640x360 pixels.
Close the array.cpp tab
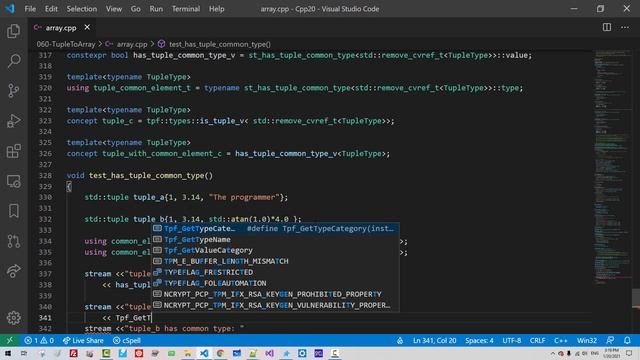click(87, 27)
